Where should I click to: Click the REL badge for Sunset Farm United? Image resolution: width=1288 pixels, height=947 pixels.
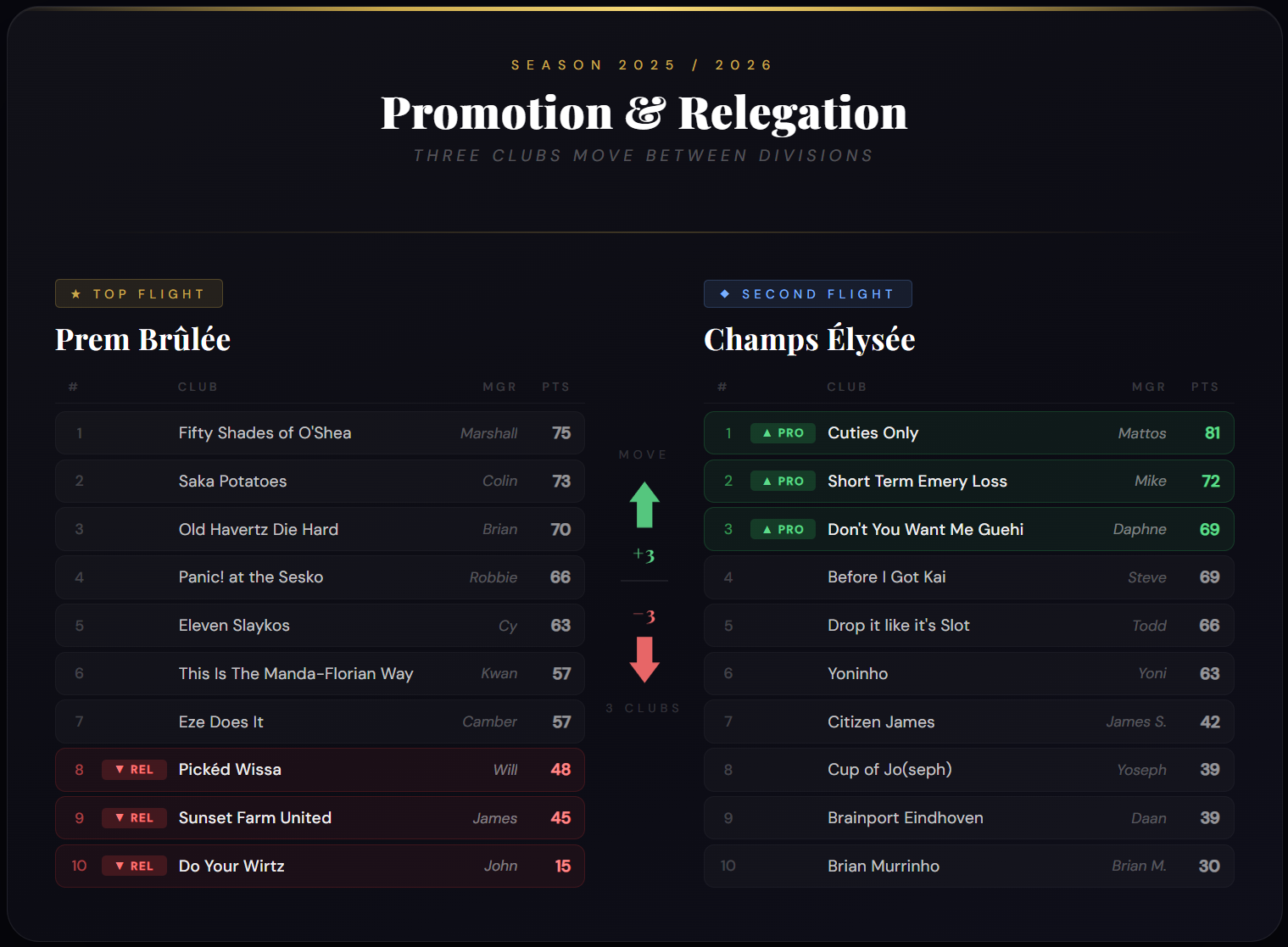click(134, 818)
